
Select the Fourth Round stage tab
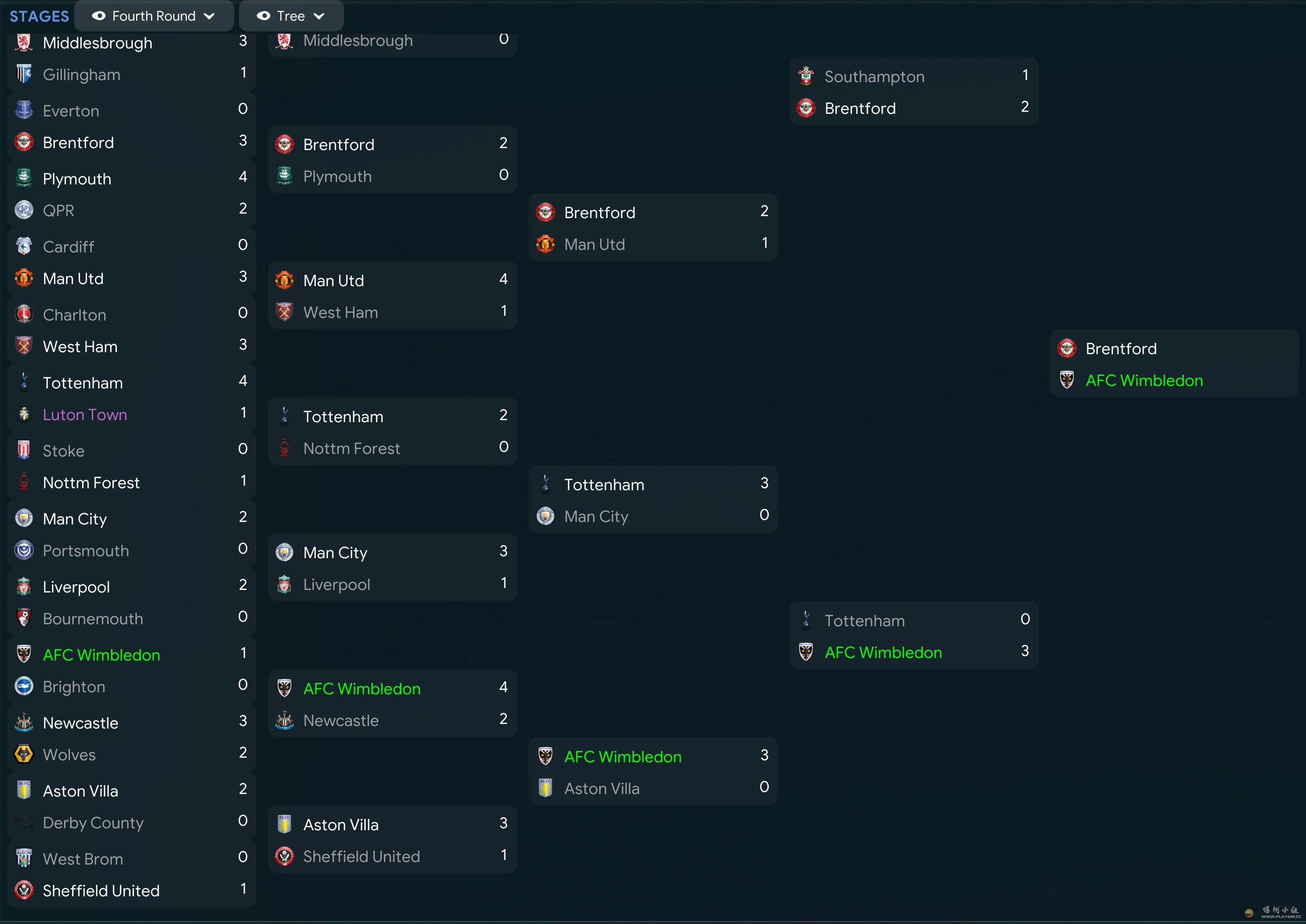point(155,15)
